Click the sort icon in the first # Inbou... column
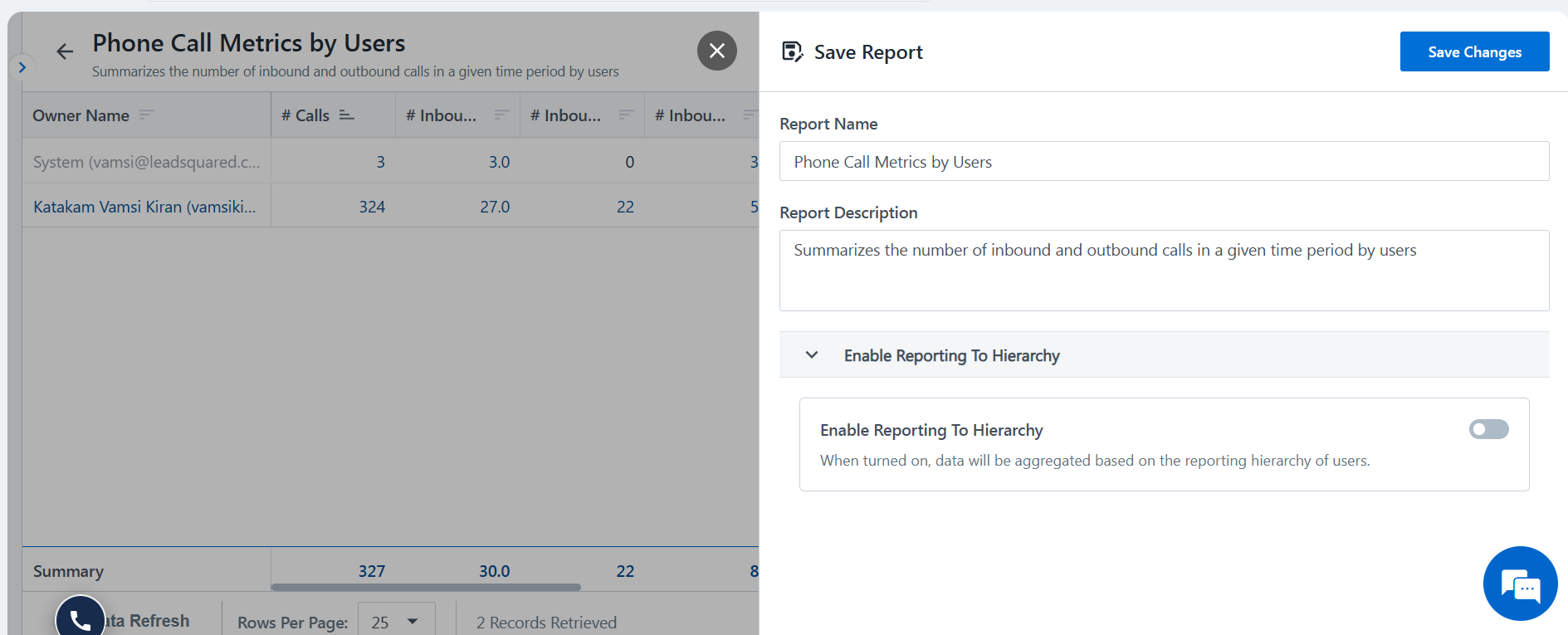1568x635 pixels. tap(501, 115)
